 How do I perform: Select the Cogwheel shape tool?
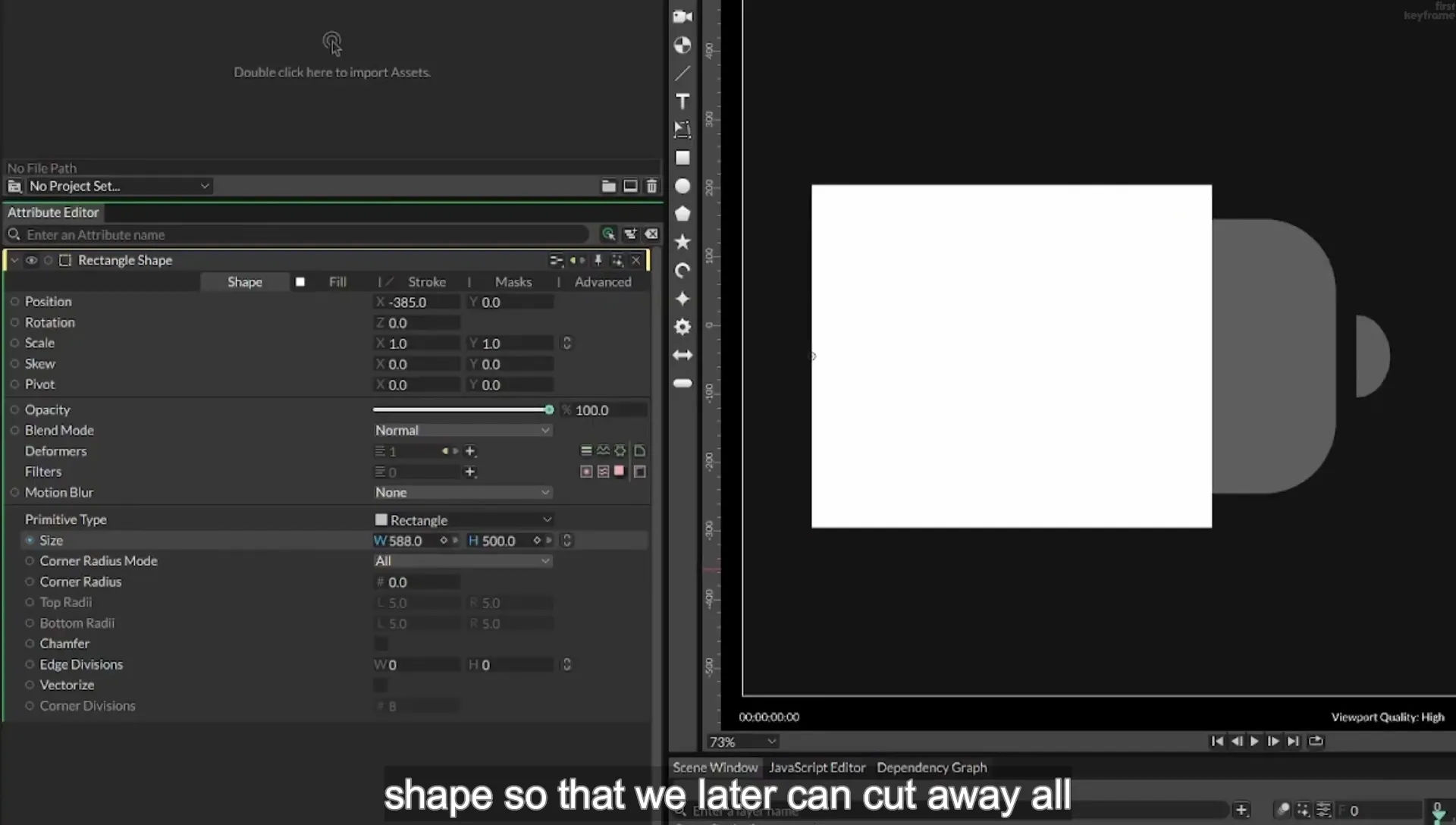[682, 327]
